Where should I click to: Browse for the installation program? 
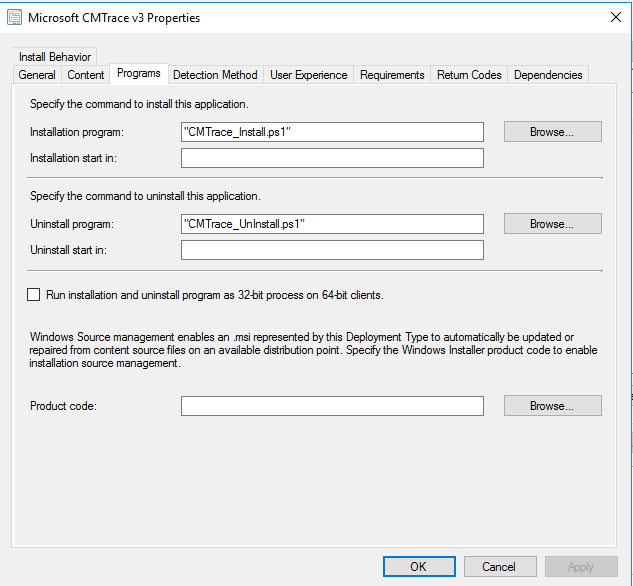pyautogui.click(x=553, y=132)
